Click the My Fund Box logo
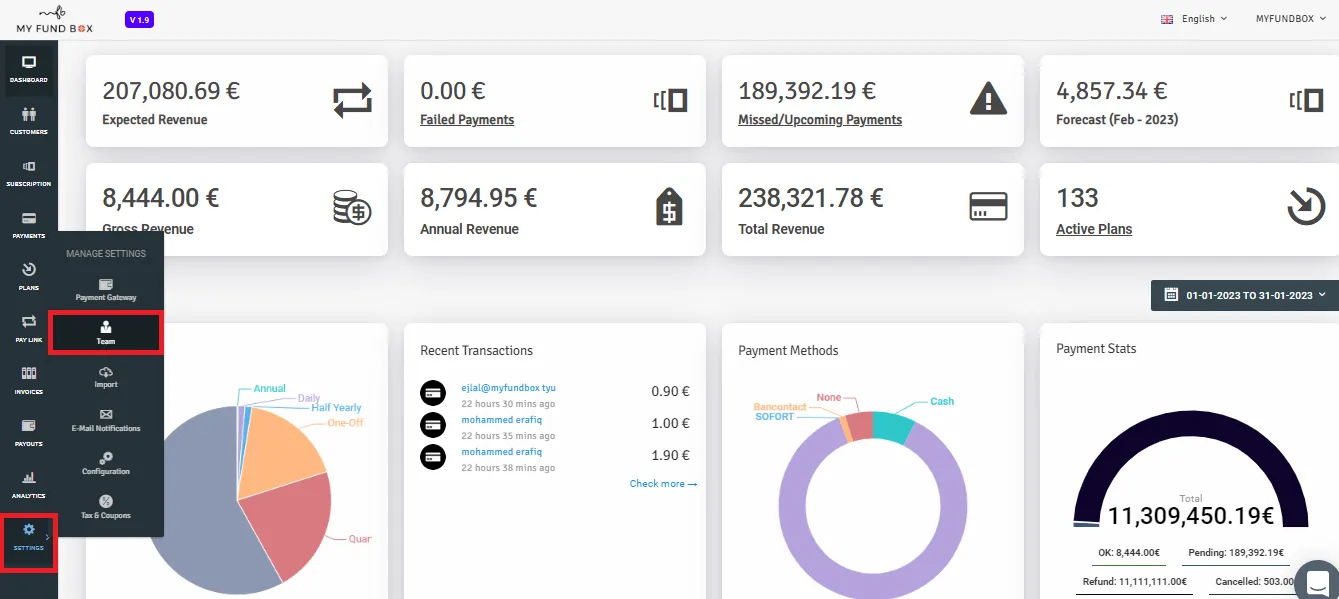Screen dimensions: 1339x599 click(x=55, y=19)
